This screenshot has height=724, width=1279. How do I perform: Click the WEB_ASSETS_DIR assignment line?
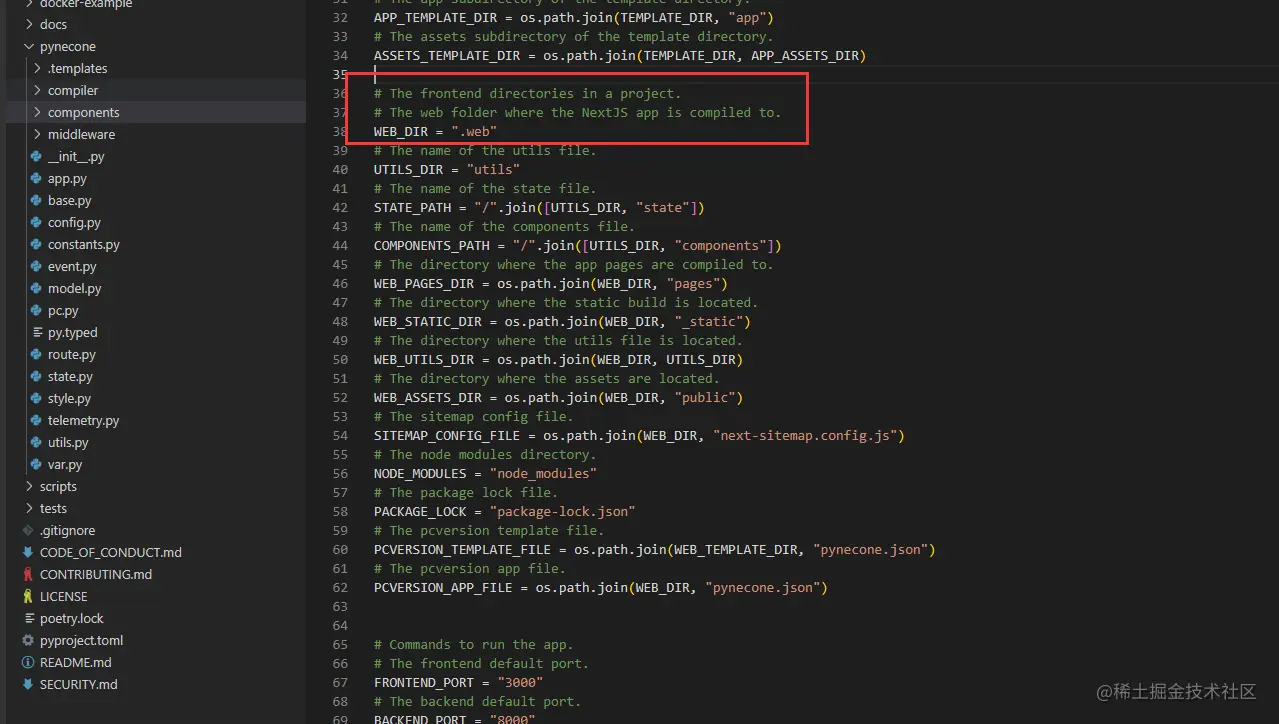pyautogui.click(x=559, y=397)
